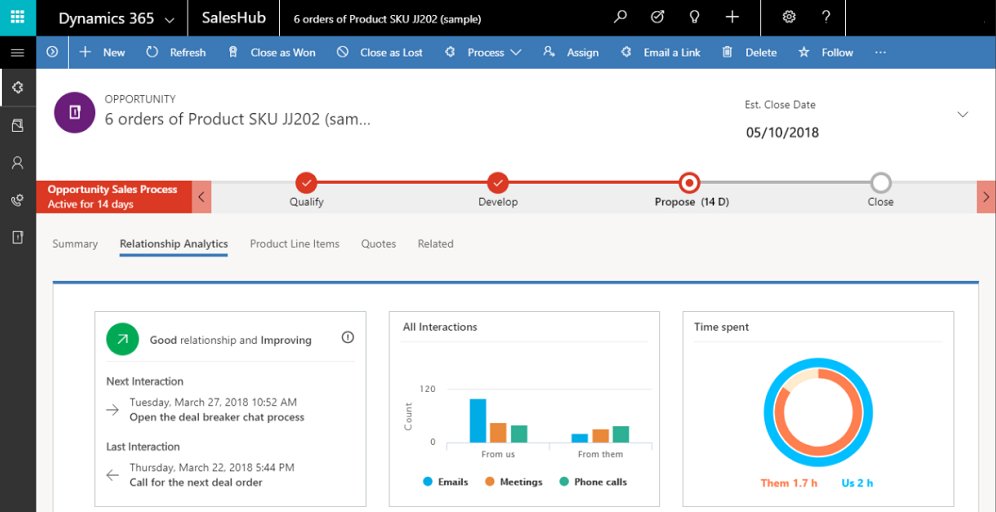The width and height of the screenshot is (996, 512).
Task: Toggle the Meetings legend item
Action: tap(514, 482)
